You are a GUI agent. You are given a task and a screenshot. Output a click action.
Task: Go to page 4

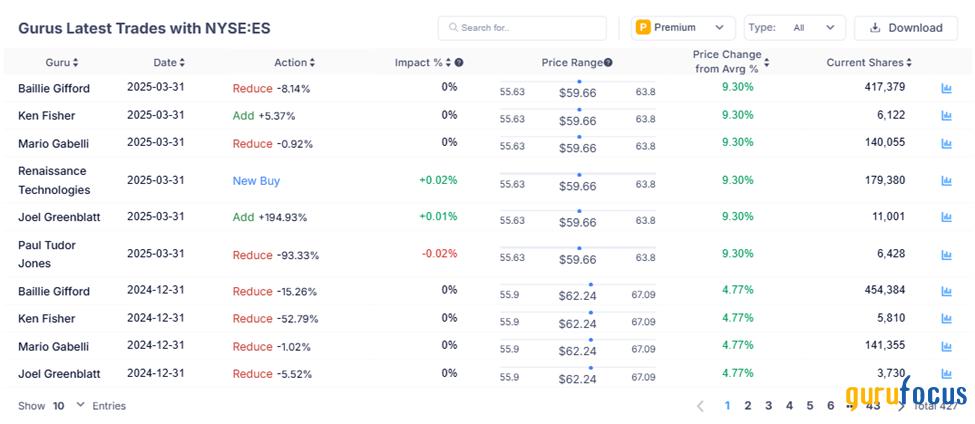(x=789, y=406)
